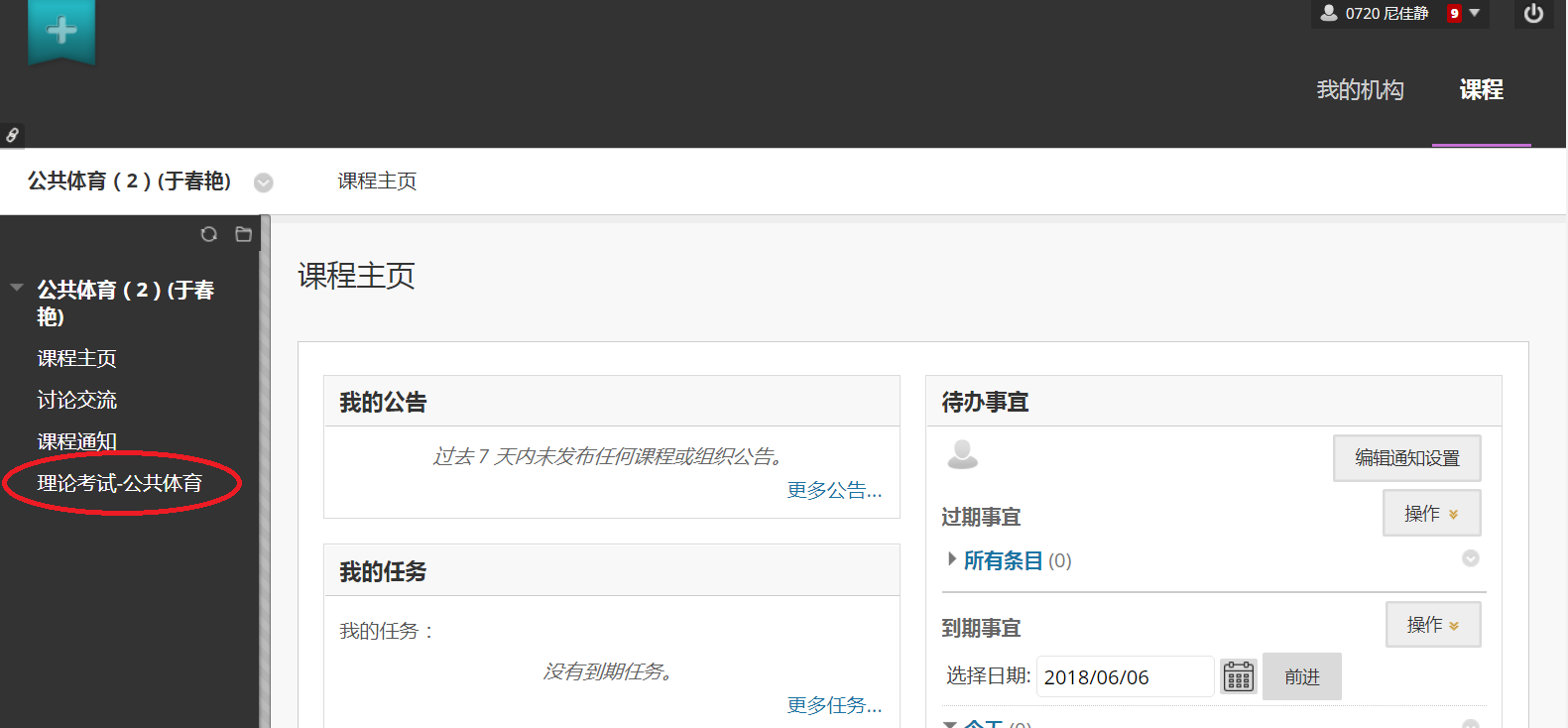
Task: Click the red notification badge 9
Action: [x=1454, y=14]
